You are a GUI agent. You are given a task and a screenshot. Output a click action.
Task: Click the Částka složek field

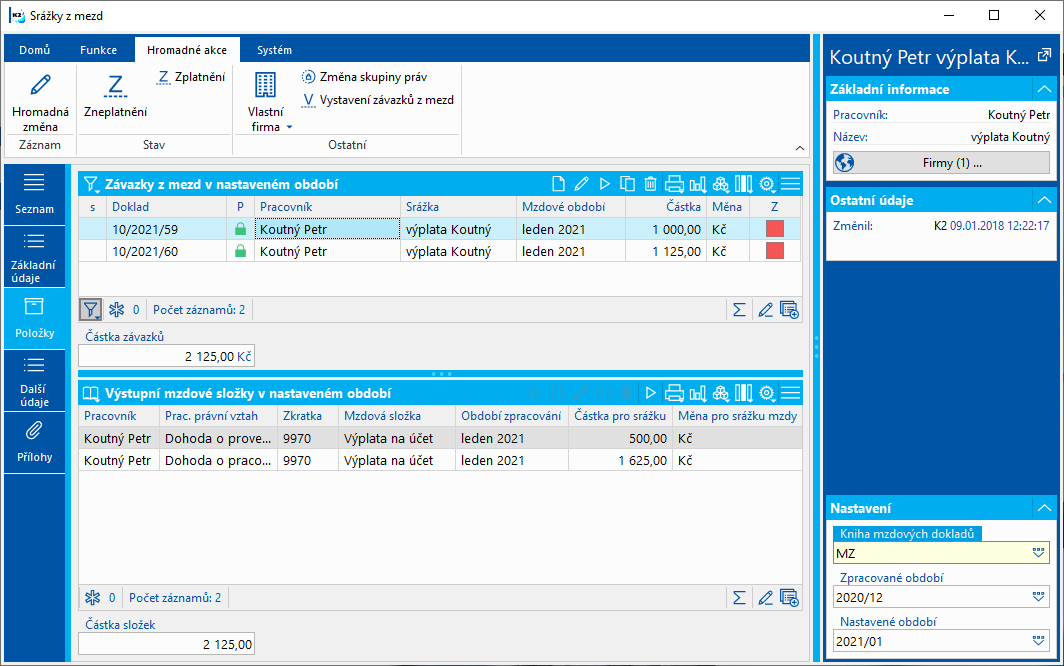click(x=166, y=644)
